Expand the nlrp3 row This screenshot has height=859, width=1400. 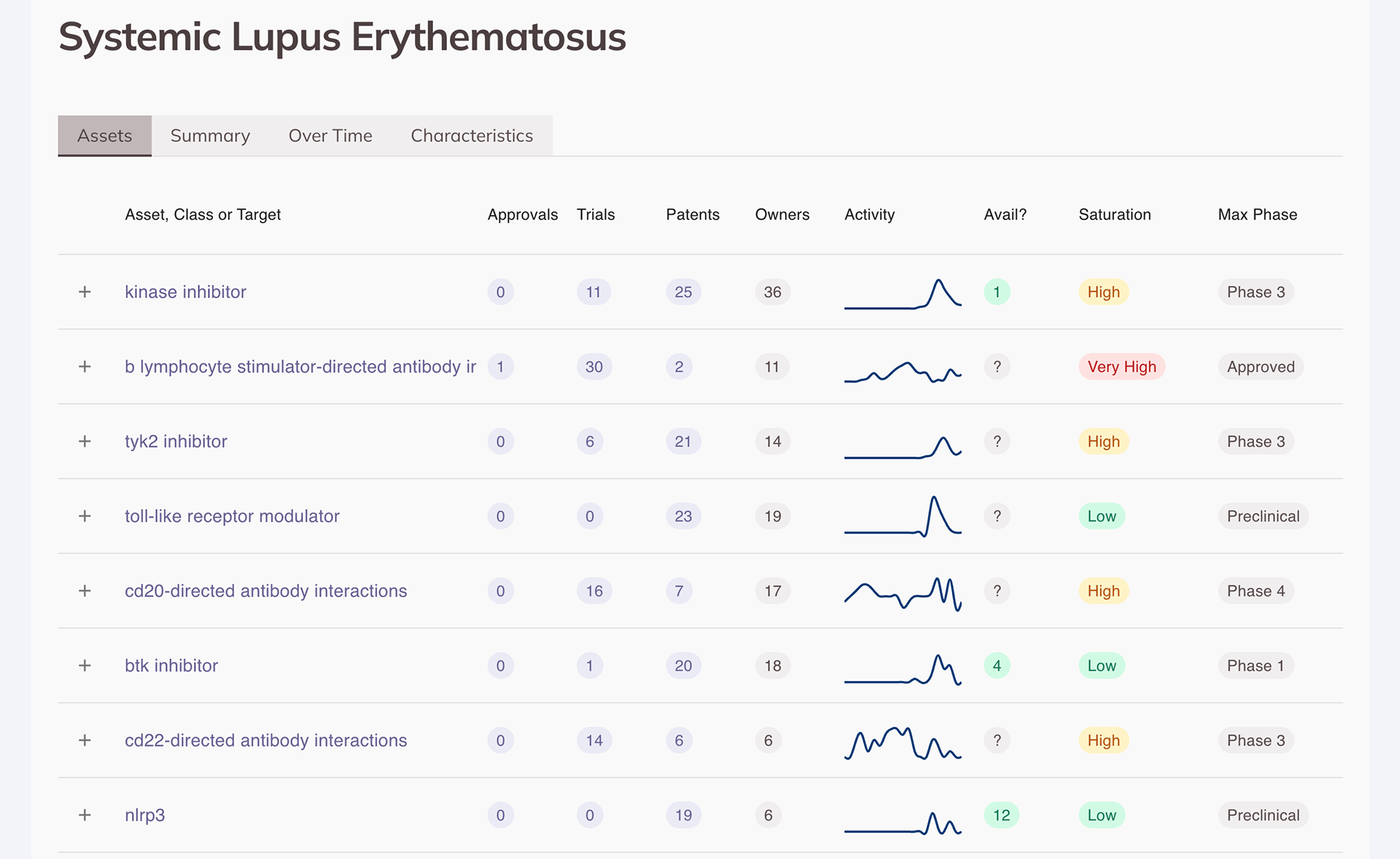[85, 815]
